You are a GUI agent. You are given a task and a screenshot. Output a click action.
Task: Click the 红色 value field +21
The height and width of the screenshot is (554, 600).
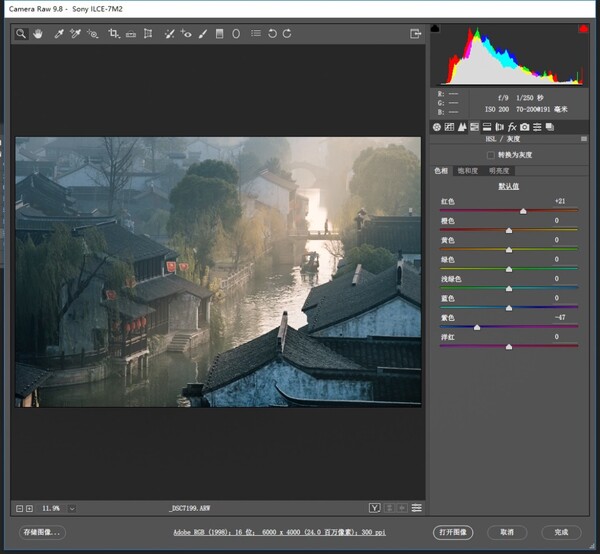click(560, 201)
